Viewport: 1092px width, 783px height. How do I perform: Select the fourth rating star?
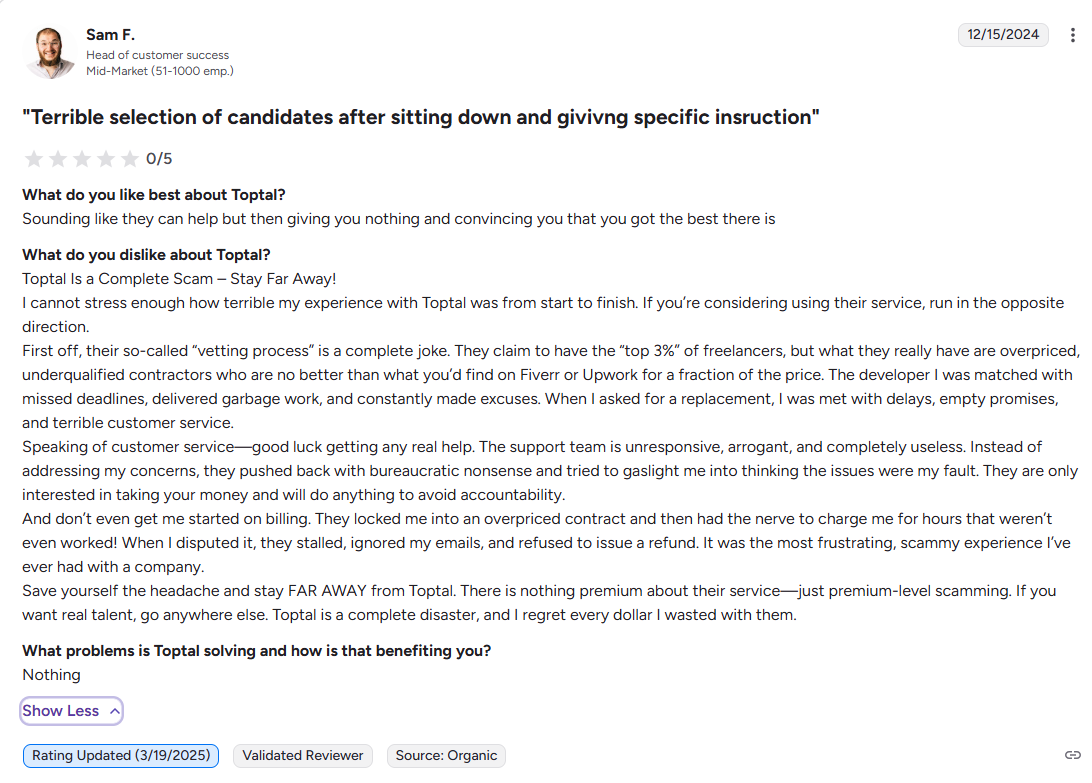click(x=106, y=158)
